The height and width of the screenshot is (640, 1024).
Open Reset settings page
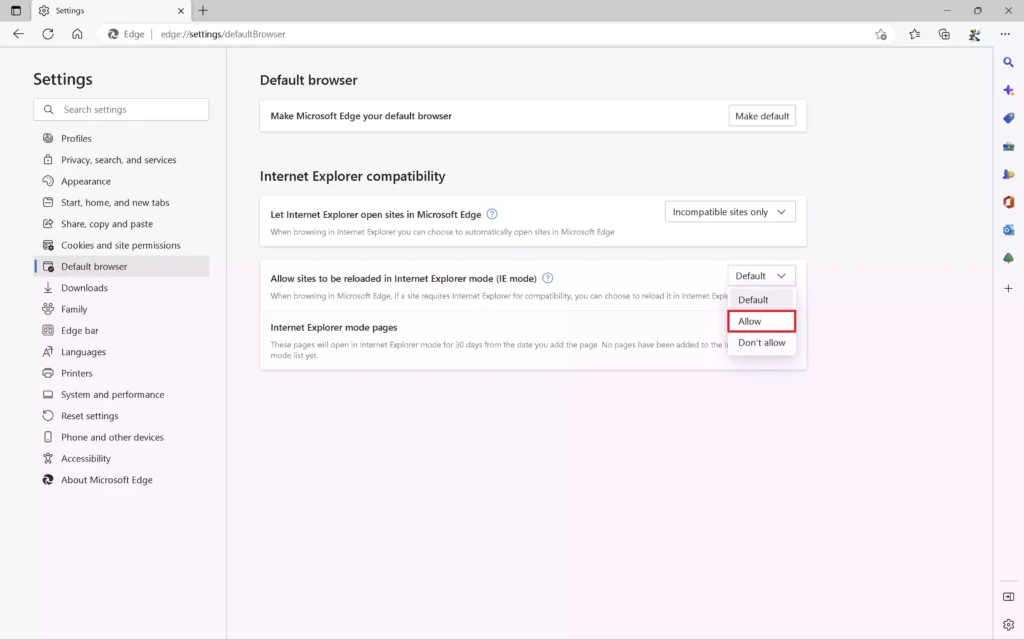(121, 416)
